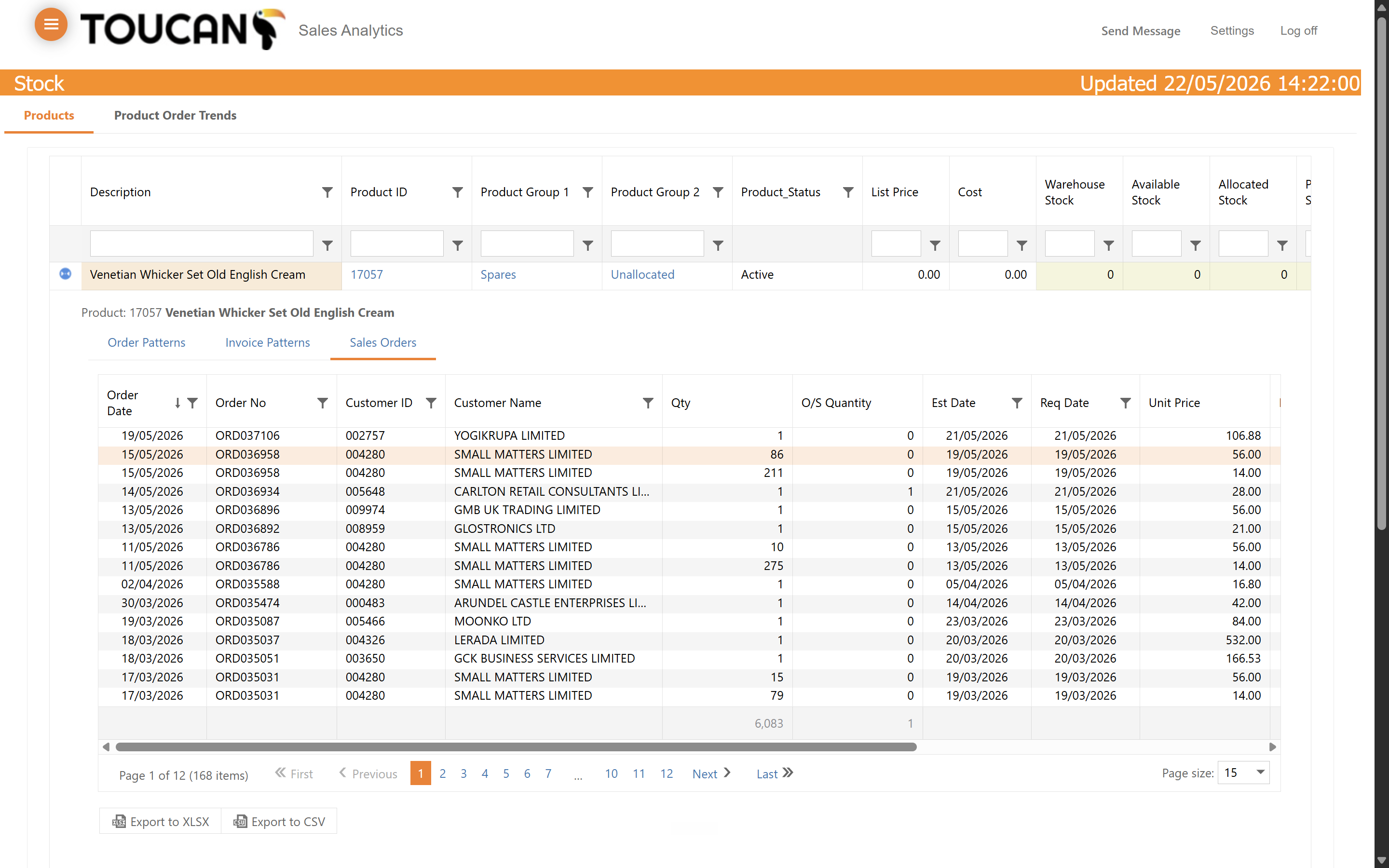Open List Price filter-row condition icon
1389x868 pixels.
click(935, 245)
